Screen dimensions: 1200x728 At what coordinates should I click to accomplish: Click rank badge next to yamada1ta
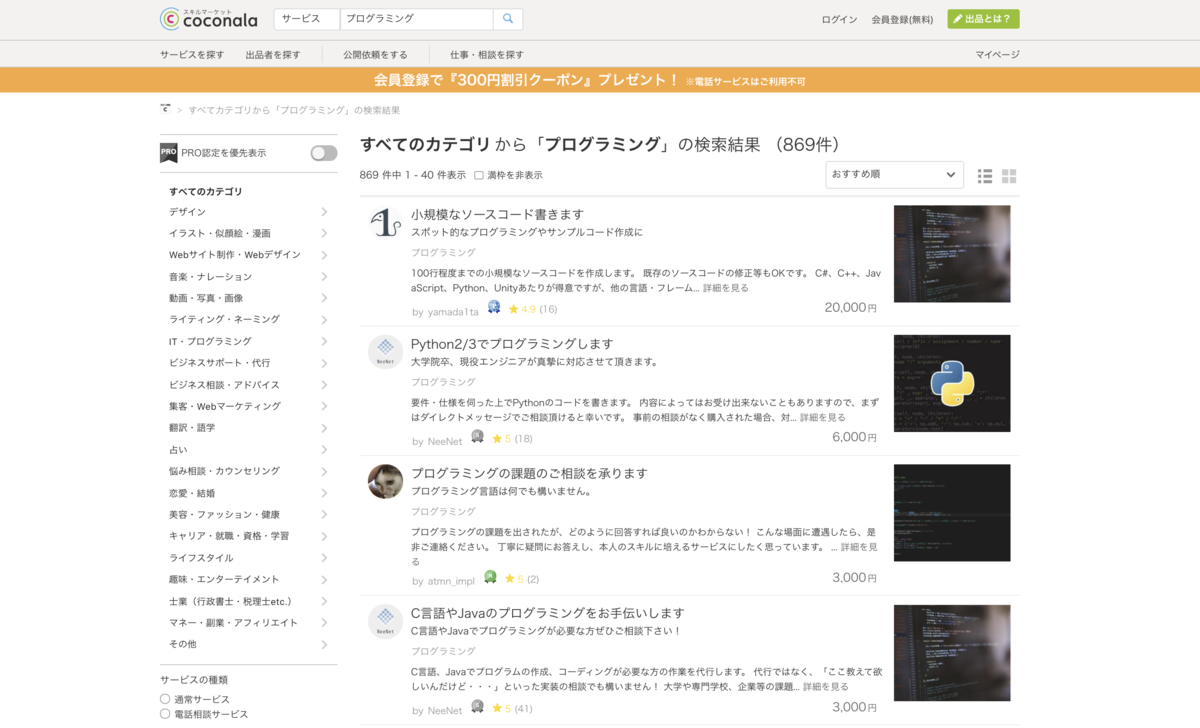tap(493, 307)
